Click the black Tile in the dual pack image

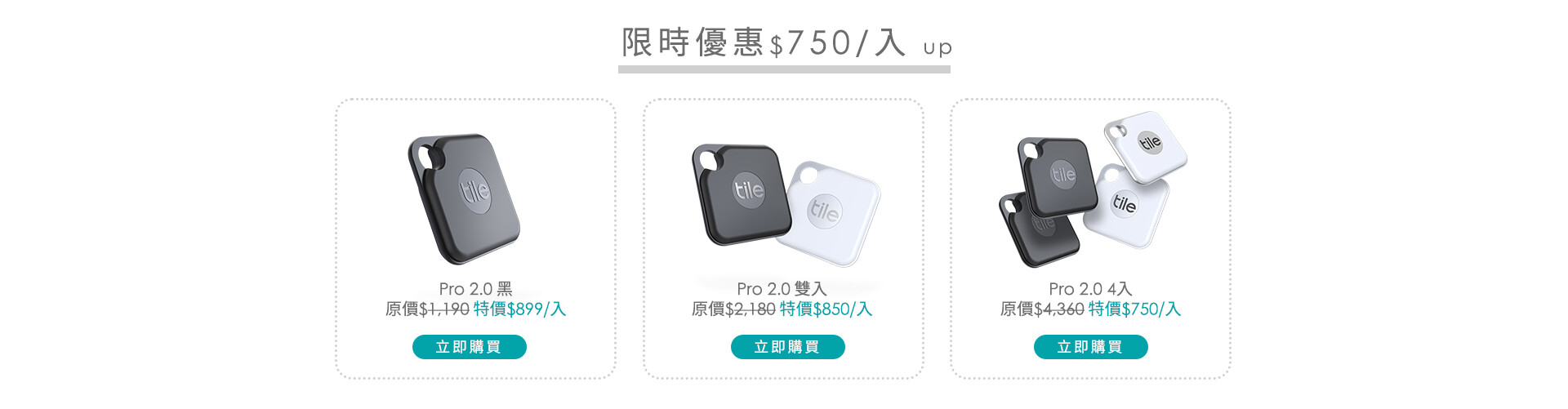coord(741,194)
